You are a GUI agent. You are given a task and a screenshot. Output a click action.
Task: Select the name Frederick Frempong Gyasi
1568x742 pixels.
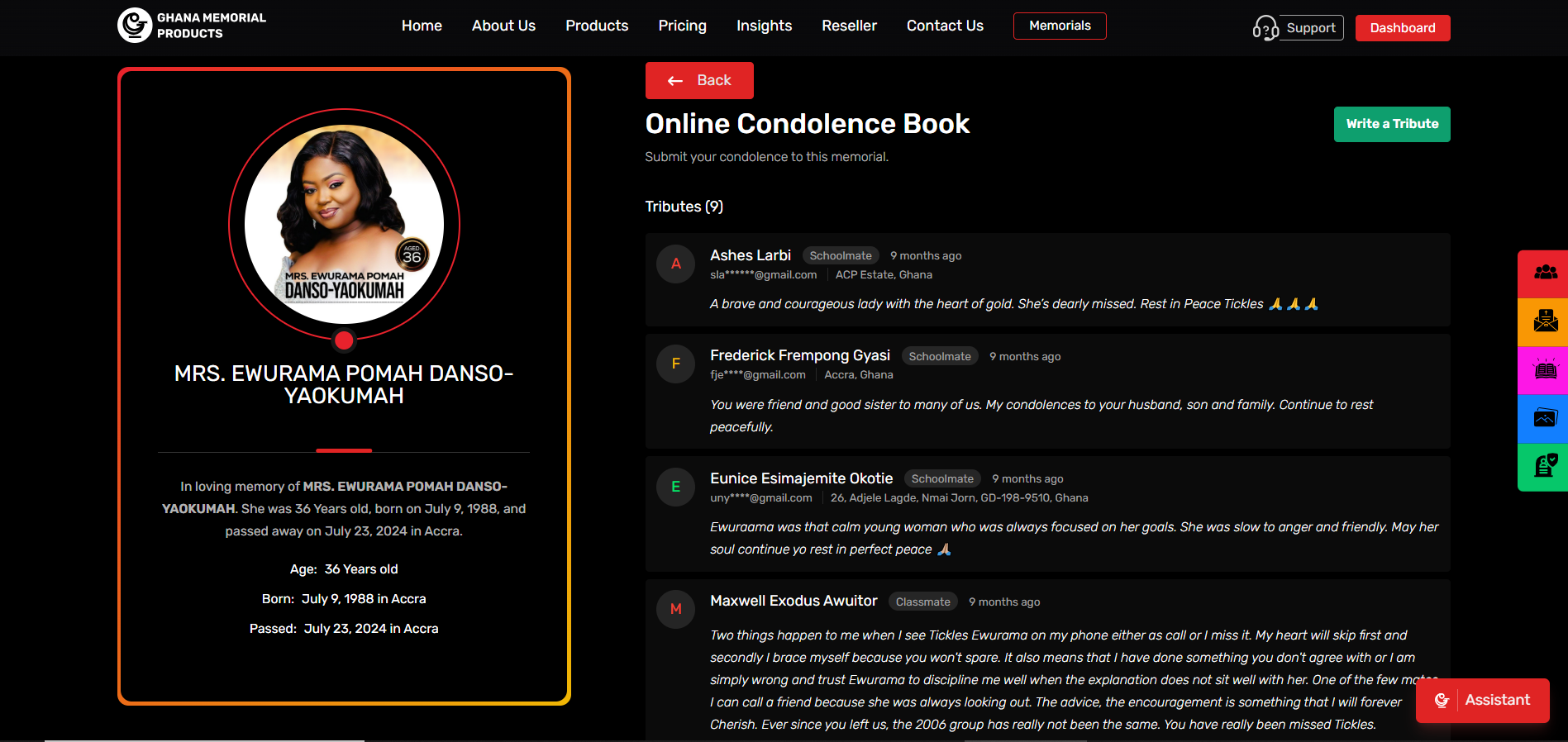[x=800, y=355]
